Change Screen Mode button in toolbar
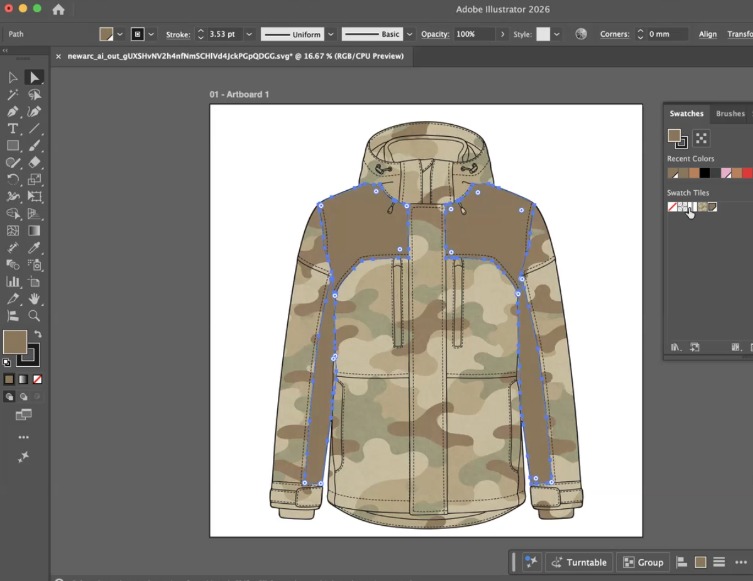This screenshot has width=753, height=581. click(24, 414)
